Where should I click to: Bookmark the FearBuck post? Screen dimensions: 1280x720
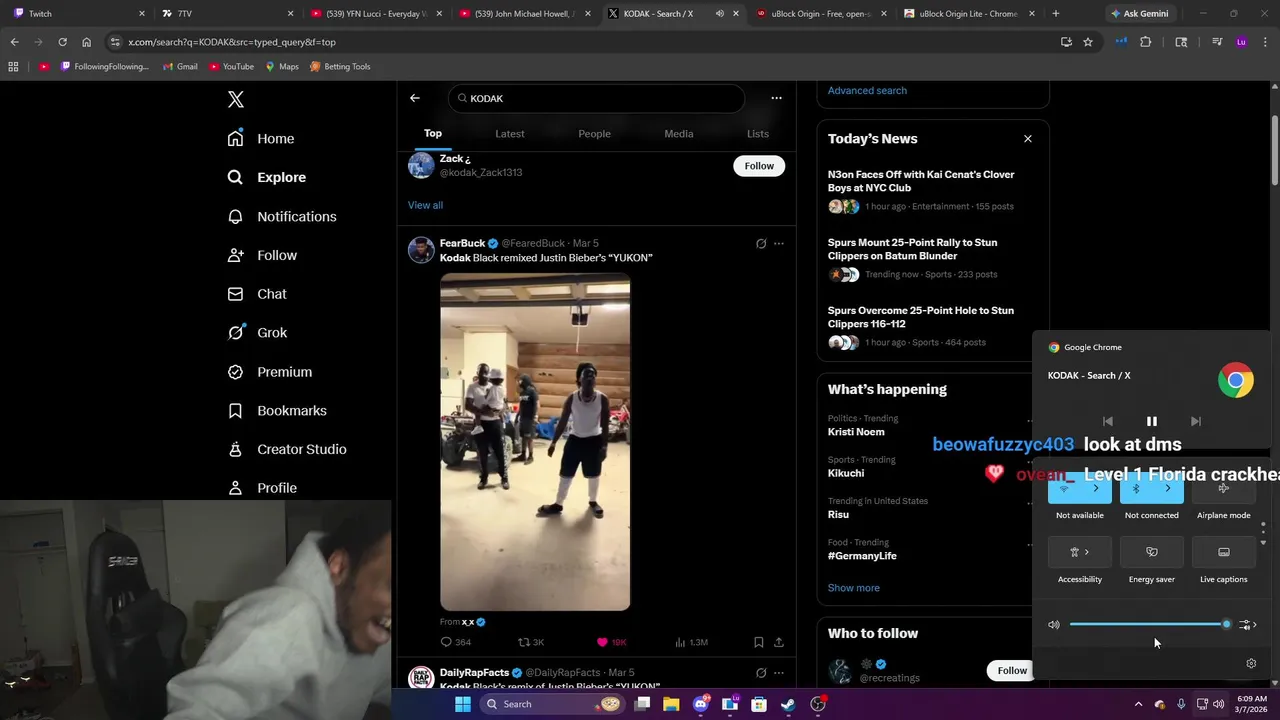758,642
